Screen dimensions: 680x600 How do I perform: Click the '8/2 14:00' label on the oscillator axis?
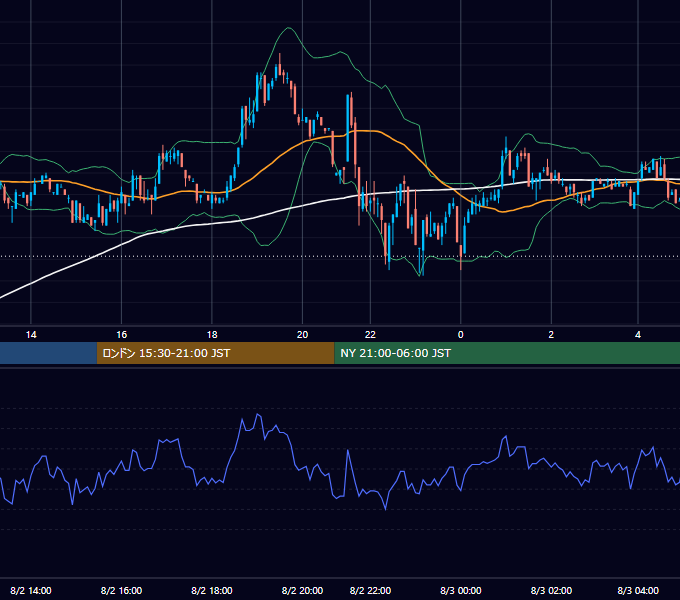pos(31,590)
